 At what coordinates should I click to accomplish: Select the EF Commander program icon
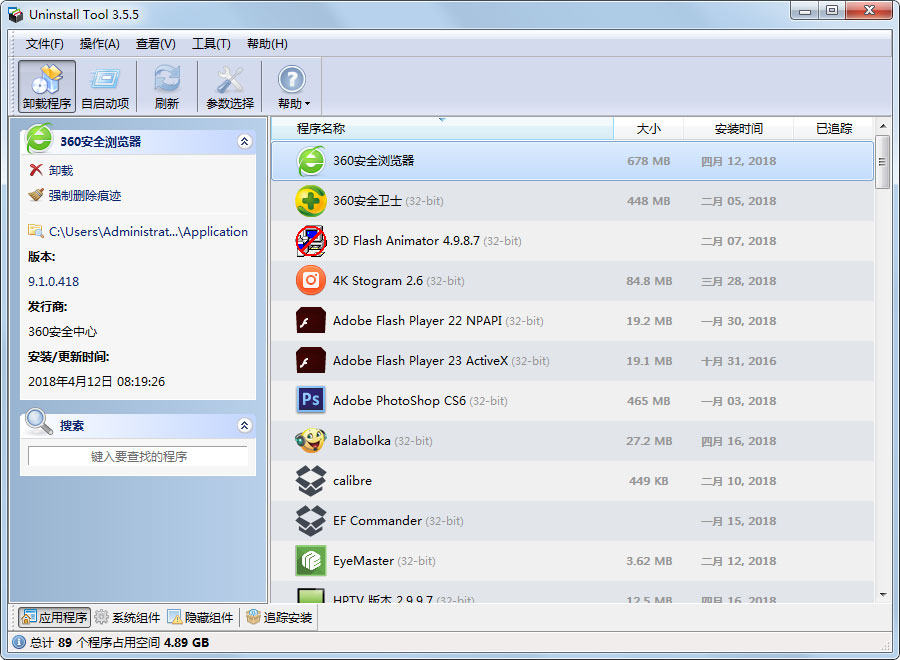pyautogui.click(x=311, y=521)
